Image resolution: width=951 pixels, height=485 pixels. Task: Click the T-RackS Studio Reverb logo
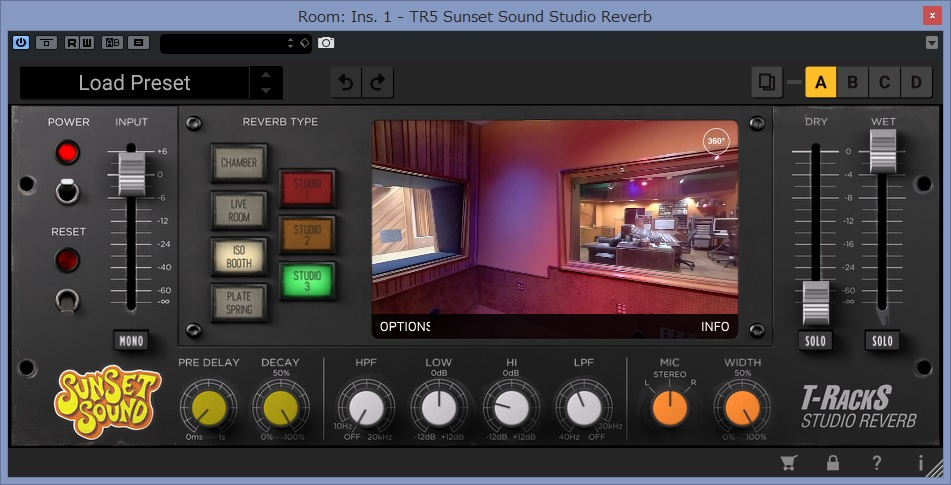point(858,407)
